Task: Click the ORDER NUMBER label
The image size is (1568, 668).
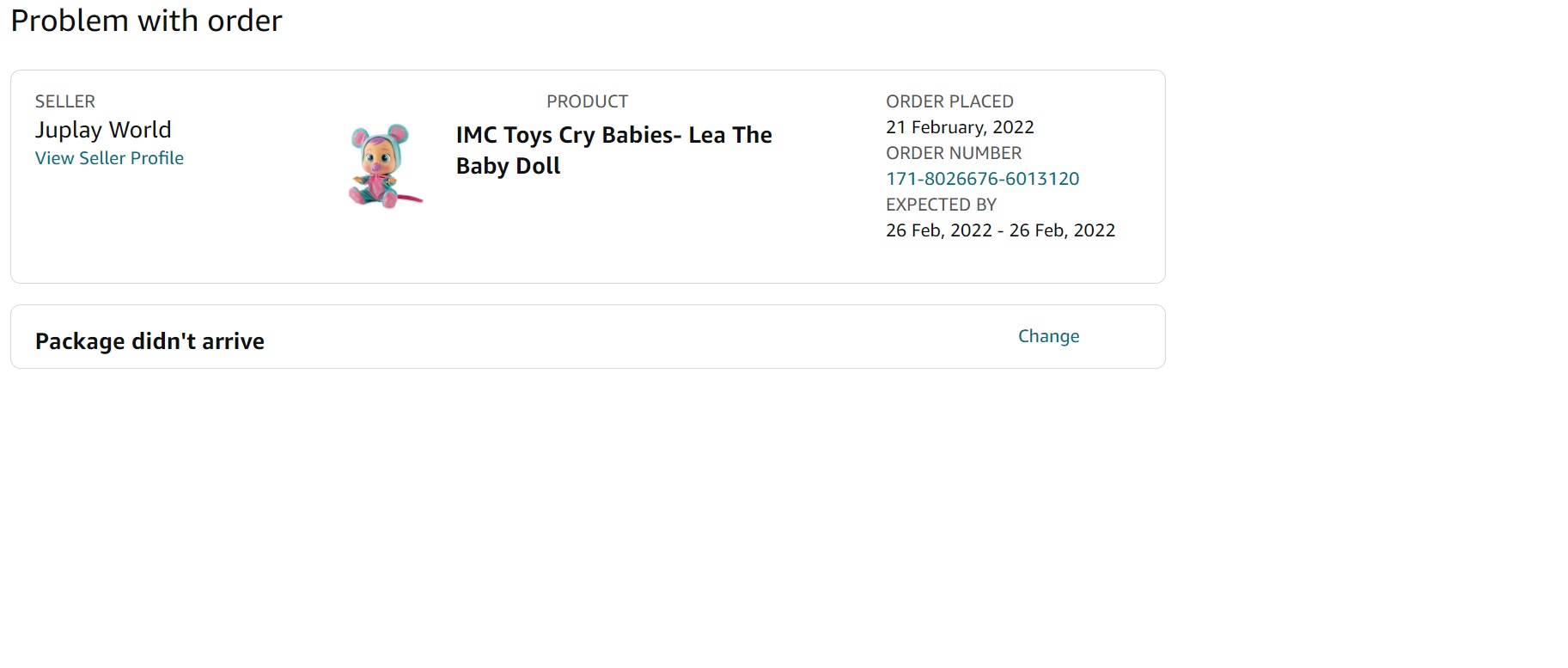Action: coord(954,153)
